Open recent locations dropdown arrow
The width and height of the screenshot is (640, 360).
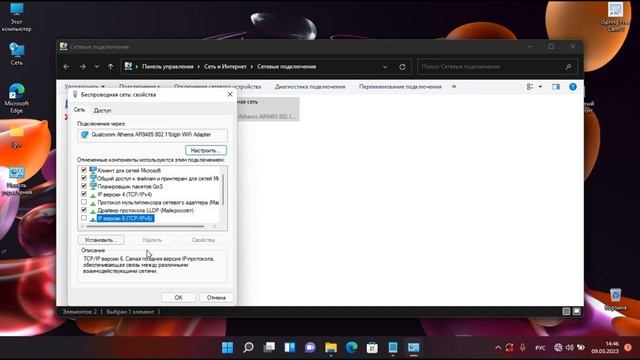97,67
